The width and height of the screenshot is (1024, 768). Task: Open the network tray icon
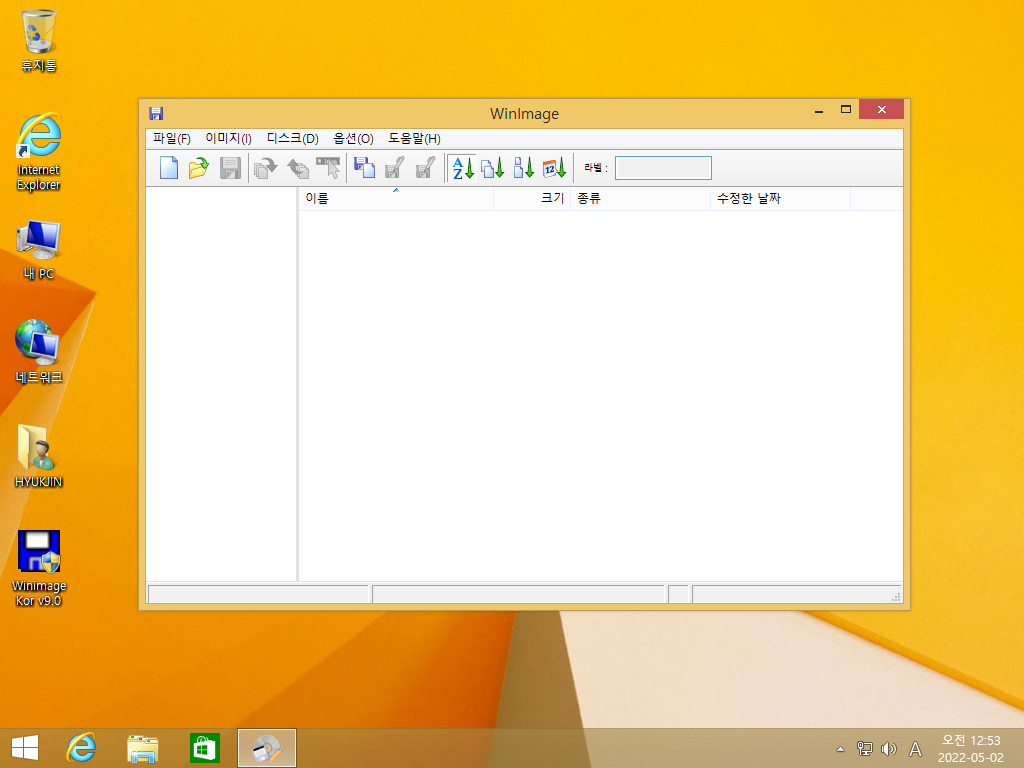coord(865,749)
